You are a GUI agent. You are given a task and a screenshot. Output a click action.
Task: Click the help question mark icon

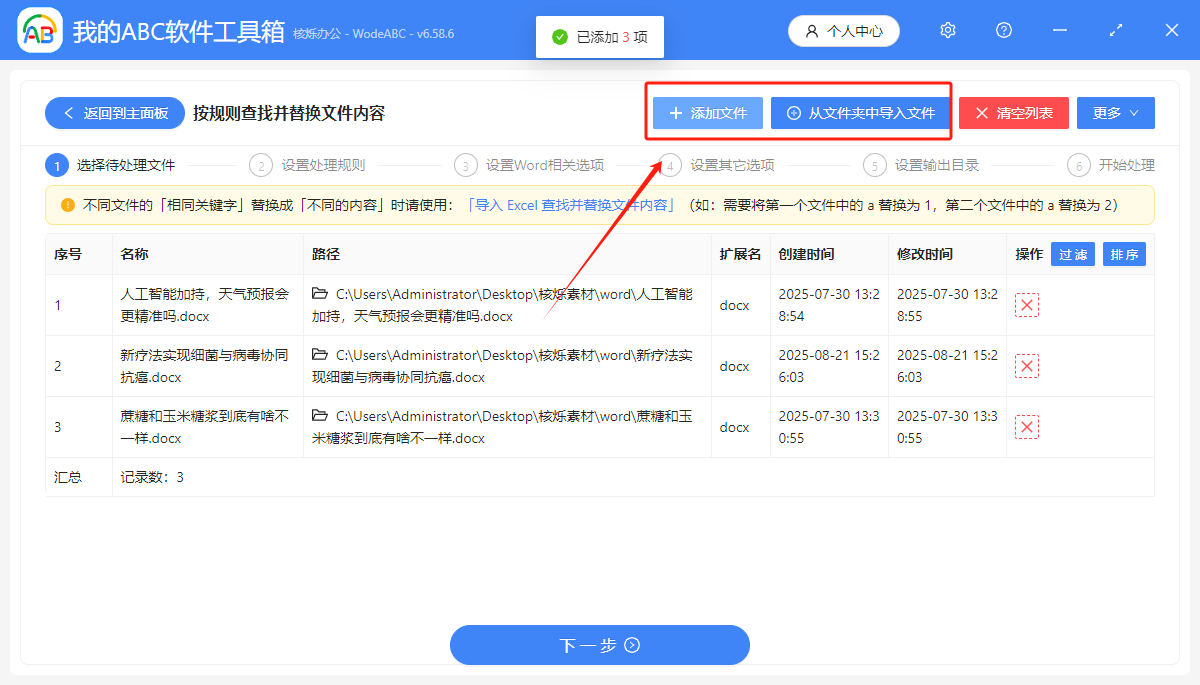1003,30
